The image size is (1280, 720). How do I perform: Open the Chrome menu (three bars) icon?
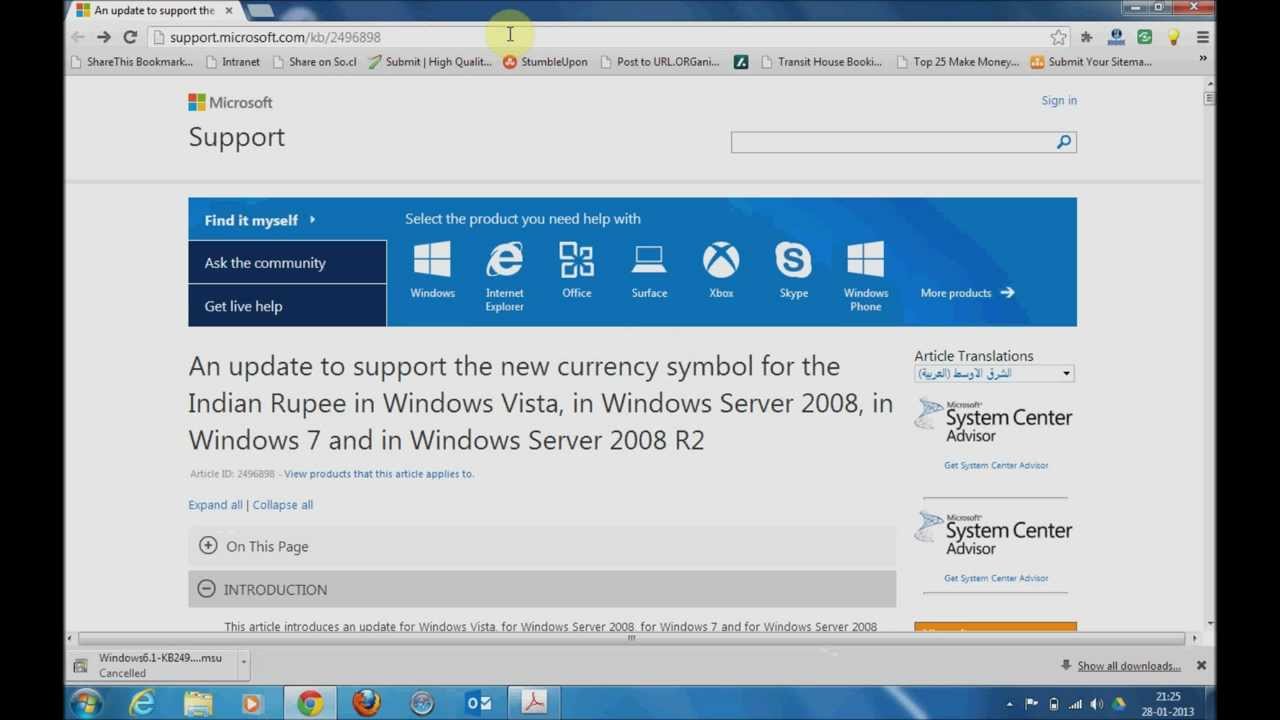coord(1203,37)
